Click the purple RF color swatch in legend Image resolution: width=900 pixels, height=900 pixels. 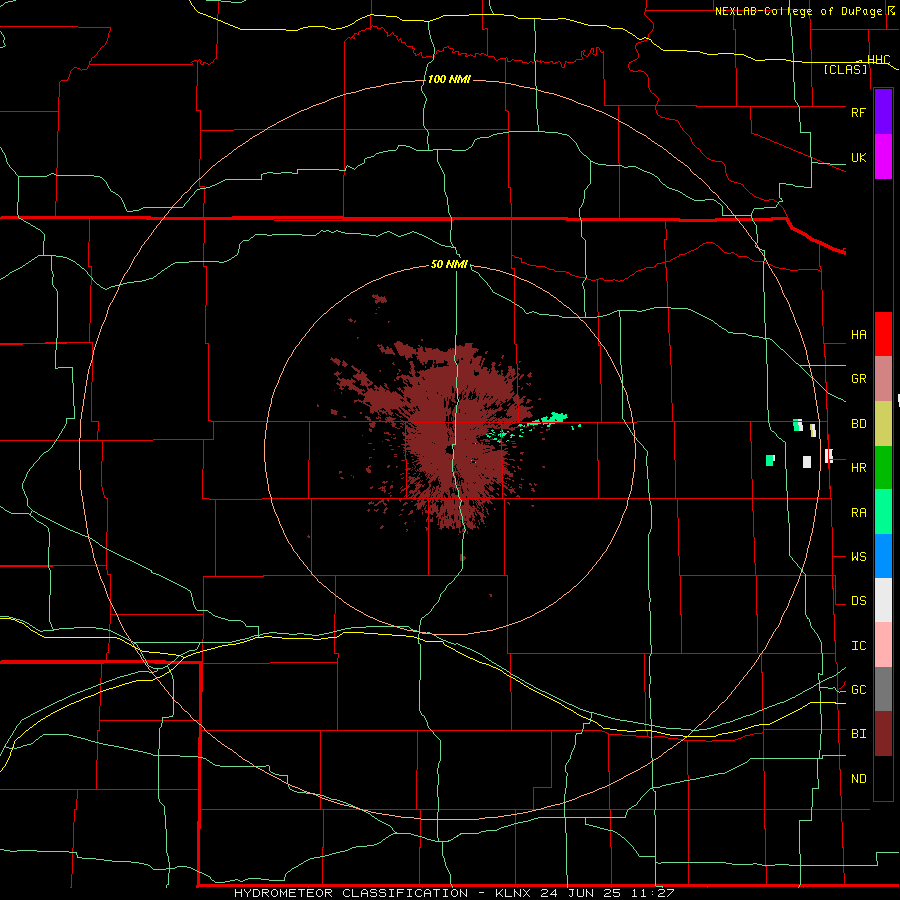(x=883, y=112)
